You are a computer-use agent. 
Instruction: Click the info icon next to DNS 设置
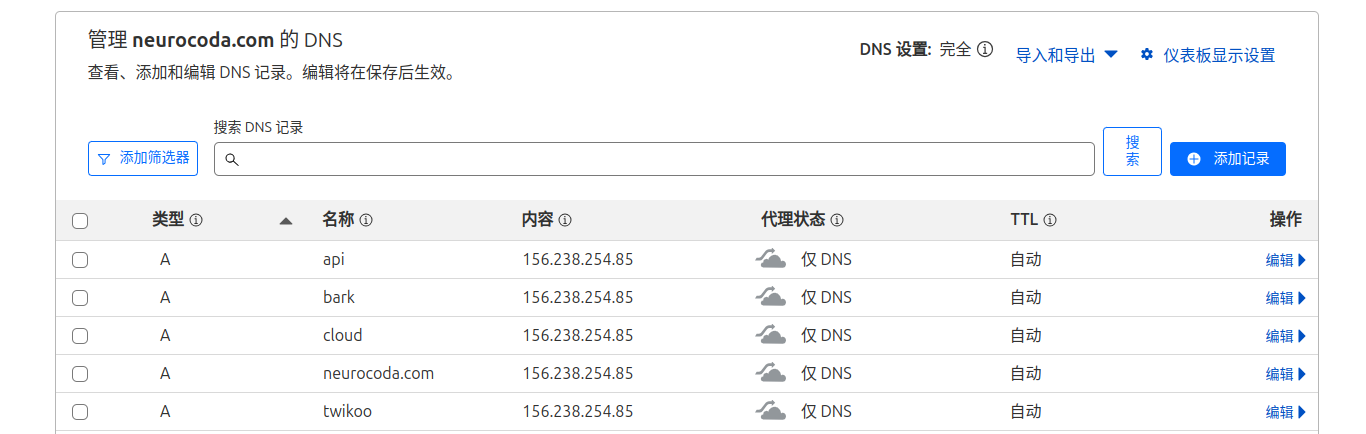click(985, 49)
